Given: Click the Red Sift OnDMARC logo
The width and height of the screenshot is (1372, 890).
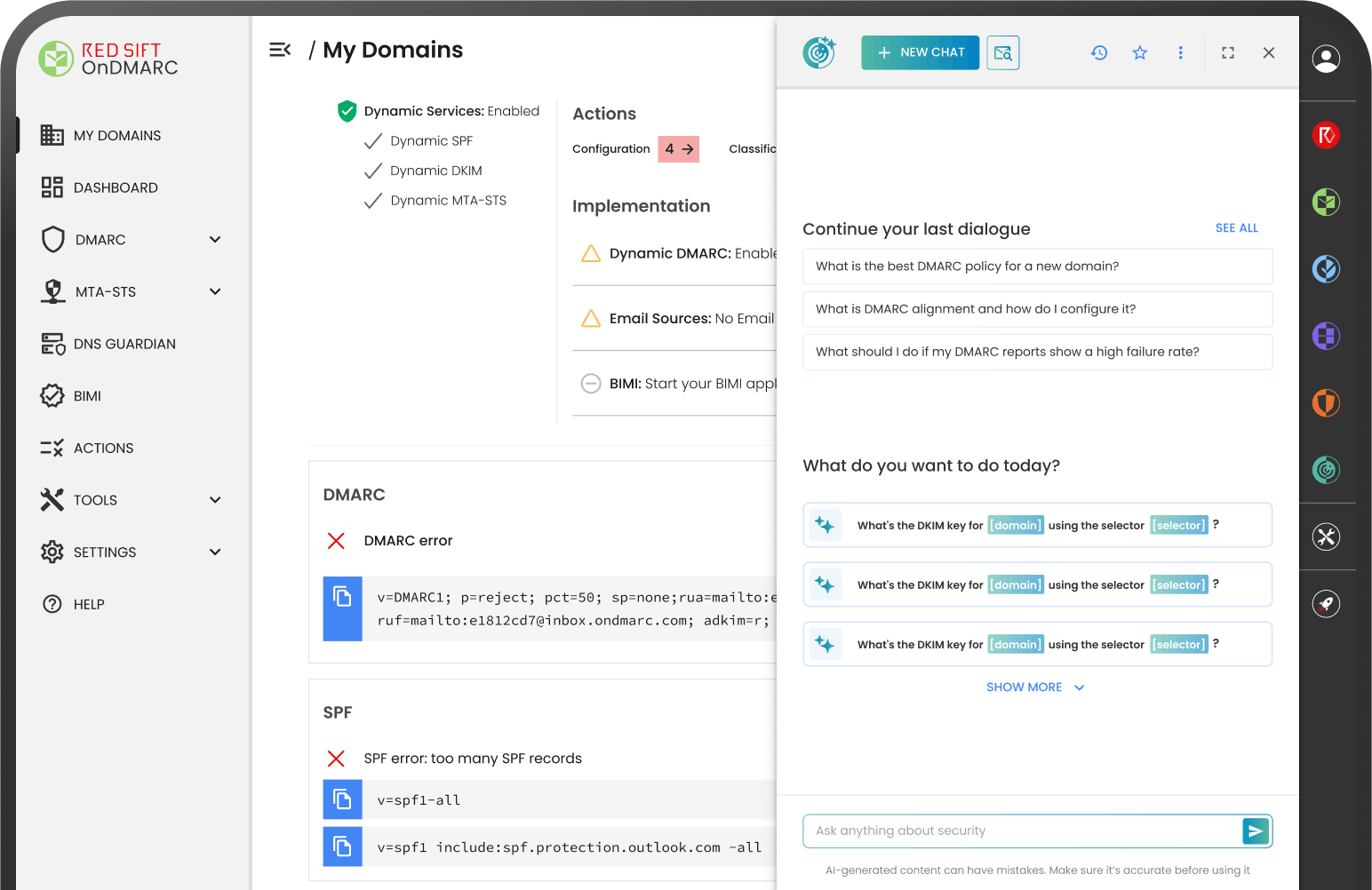Looking at the screenshot, I should 108,59.
